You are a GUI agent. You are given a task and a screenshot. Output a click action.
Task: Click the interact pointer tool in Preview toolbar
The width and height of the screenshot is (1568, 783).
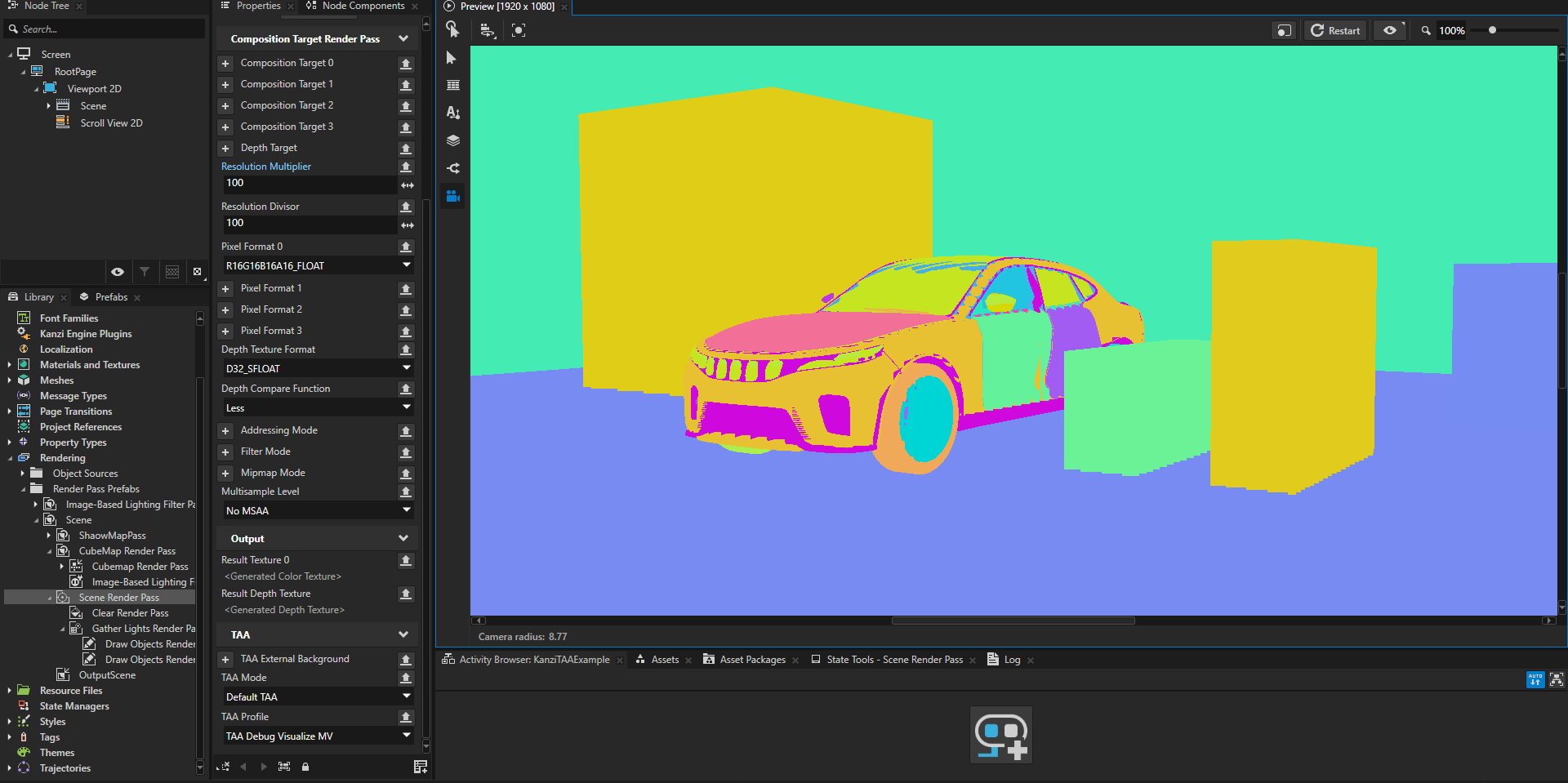tap(452, 30)
